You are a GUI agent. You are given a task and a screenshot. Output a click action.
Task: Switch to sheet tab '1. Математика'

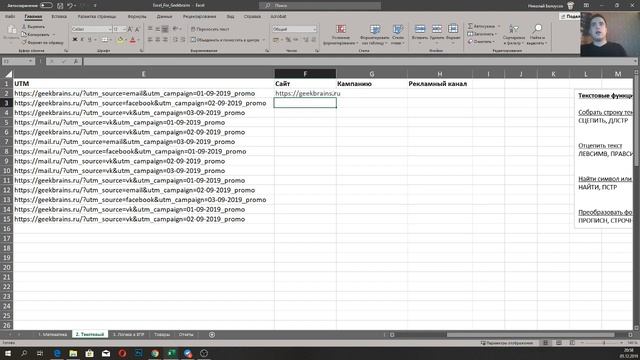point(53,334)
